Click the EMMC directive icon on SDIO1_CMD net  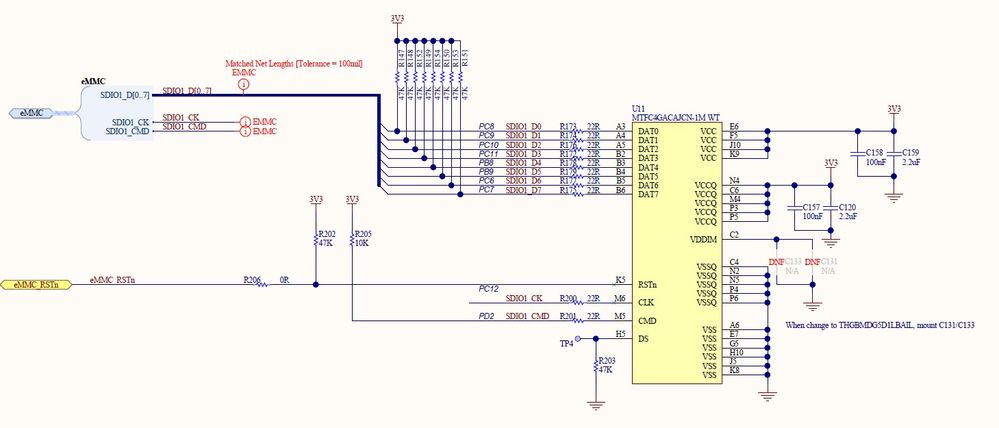pyautogui.click(x=245, y=132)
